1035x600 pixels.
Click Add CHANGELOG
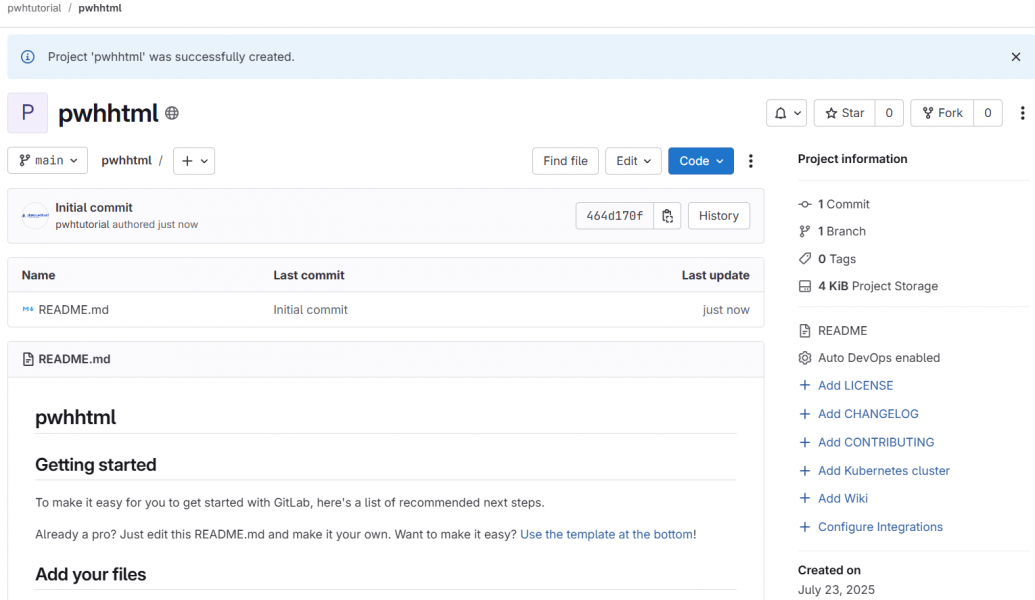tap(868, 414)
